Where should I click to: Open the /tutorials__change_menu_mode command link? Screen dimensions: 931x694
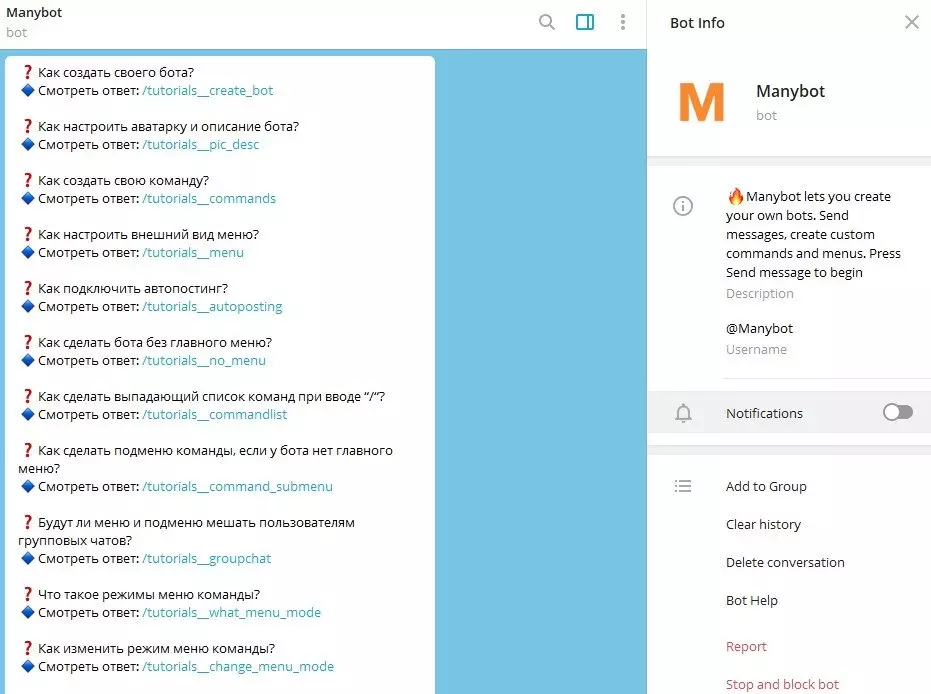coord(238,666)
